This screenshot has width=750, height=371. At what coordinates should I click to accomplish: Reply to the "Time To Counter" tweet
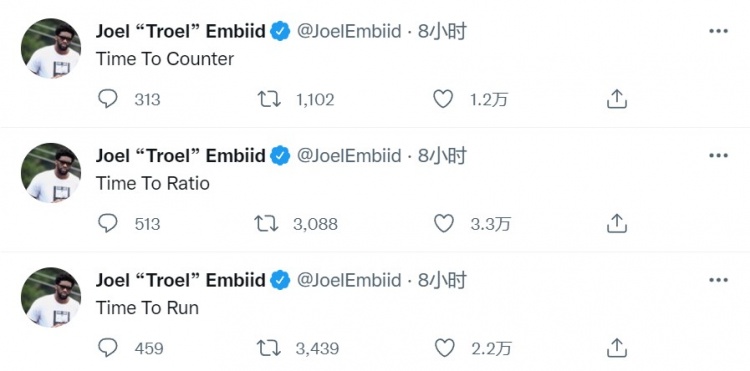click(x=108, y=99)
